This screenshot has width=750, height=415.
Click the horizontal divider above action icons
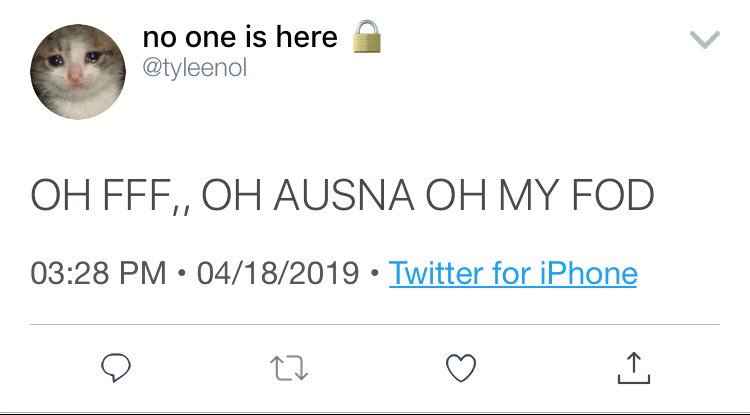click(x=375, y=325)
